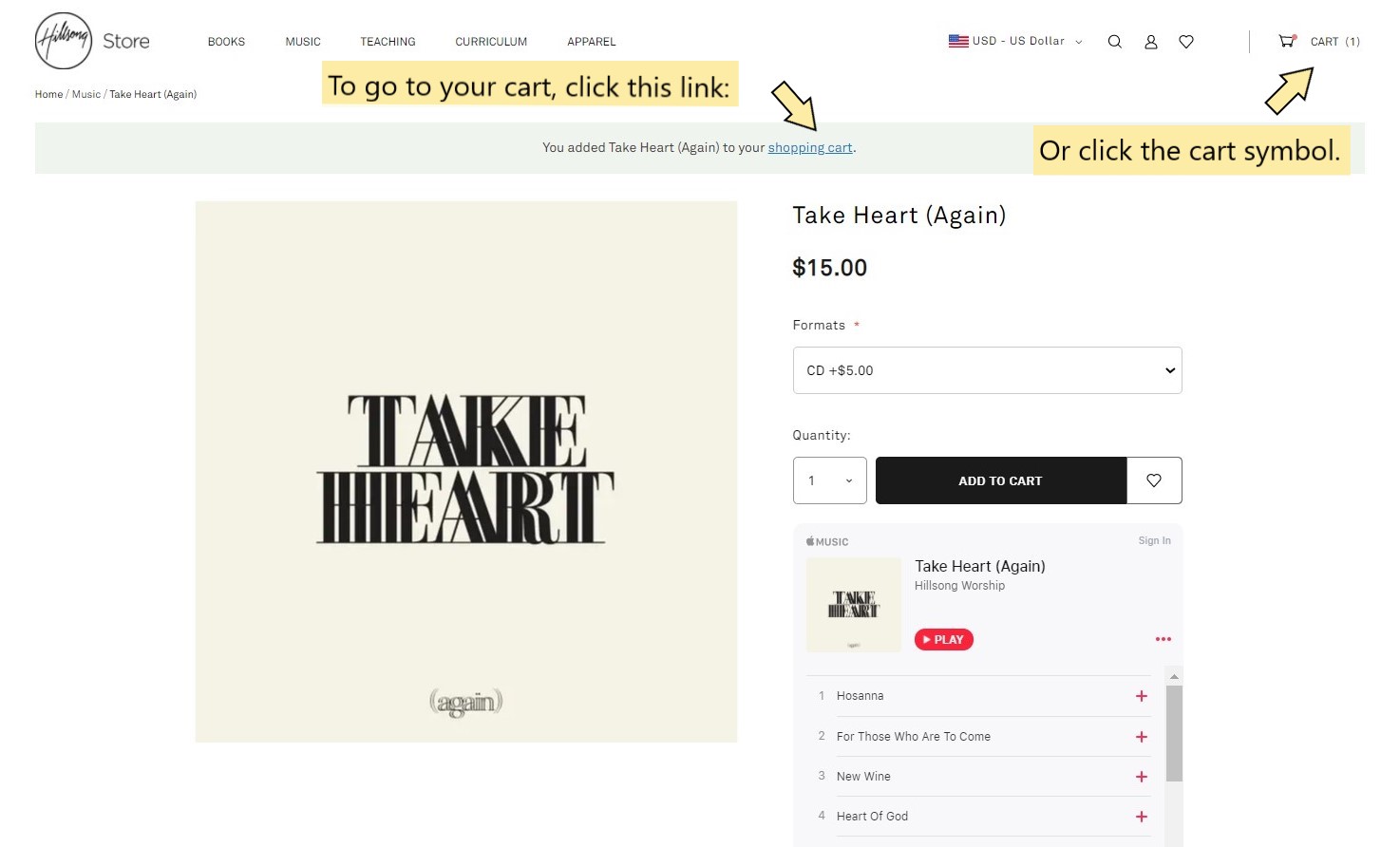The height and width of the screenshot is (847, 1400).
Task: Click the track list scrollbar
Action: (1174, 731)
